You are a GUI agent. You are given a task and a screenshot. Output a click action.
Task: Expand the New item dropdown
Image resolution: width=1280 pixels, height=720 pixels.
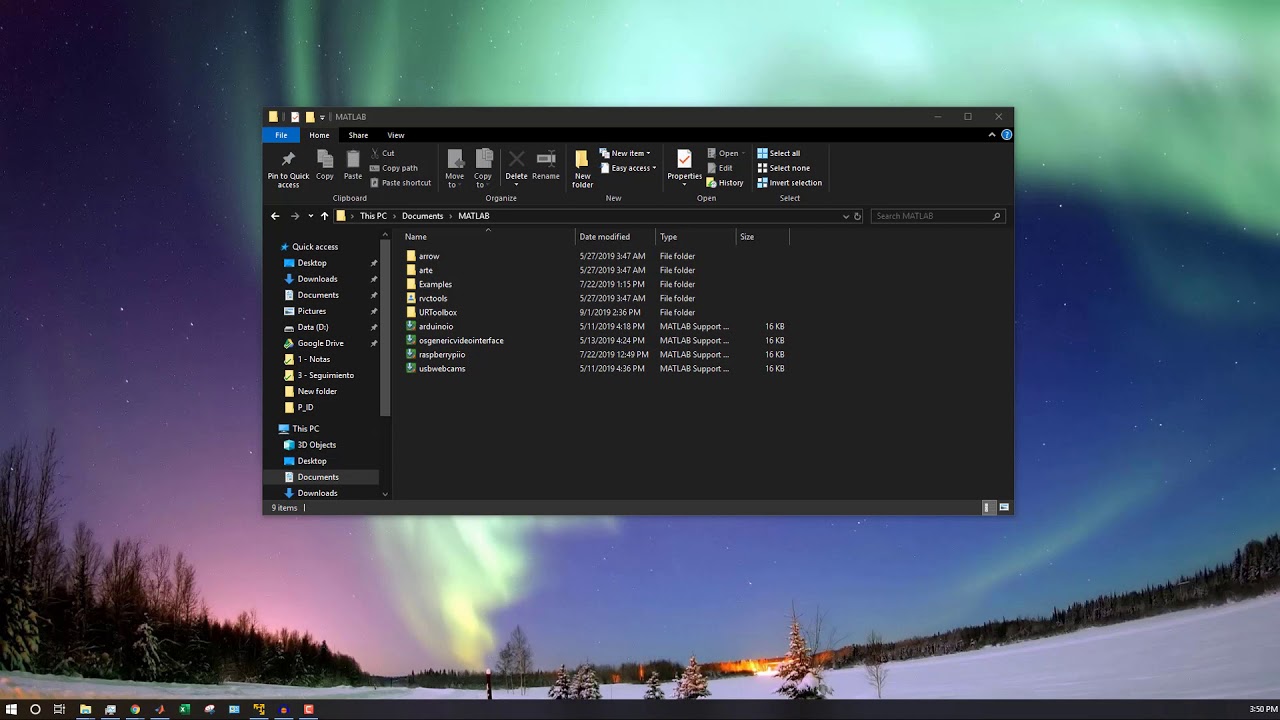click(x=625, y=153)
